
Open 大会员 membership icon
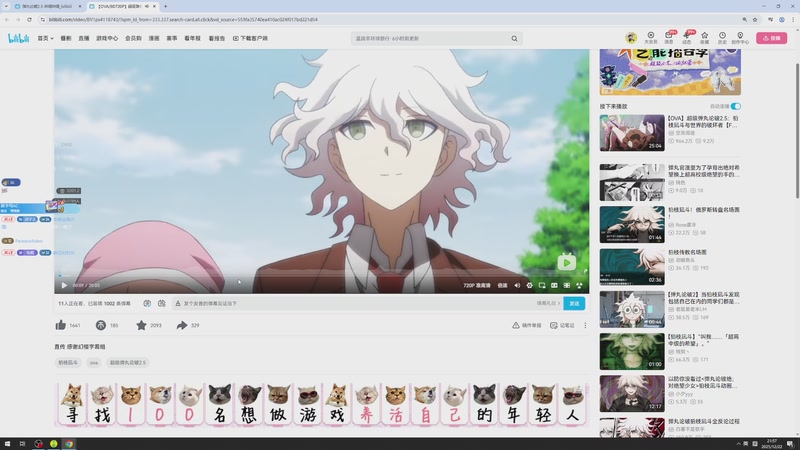point(651,38)
